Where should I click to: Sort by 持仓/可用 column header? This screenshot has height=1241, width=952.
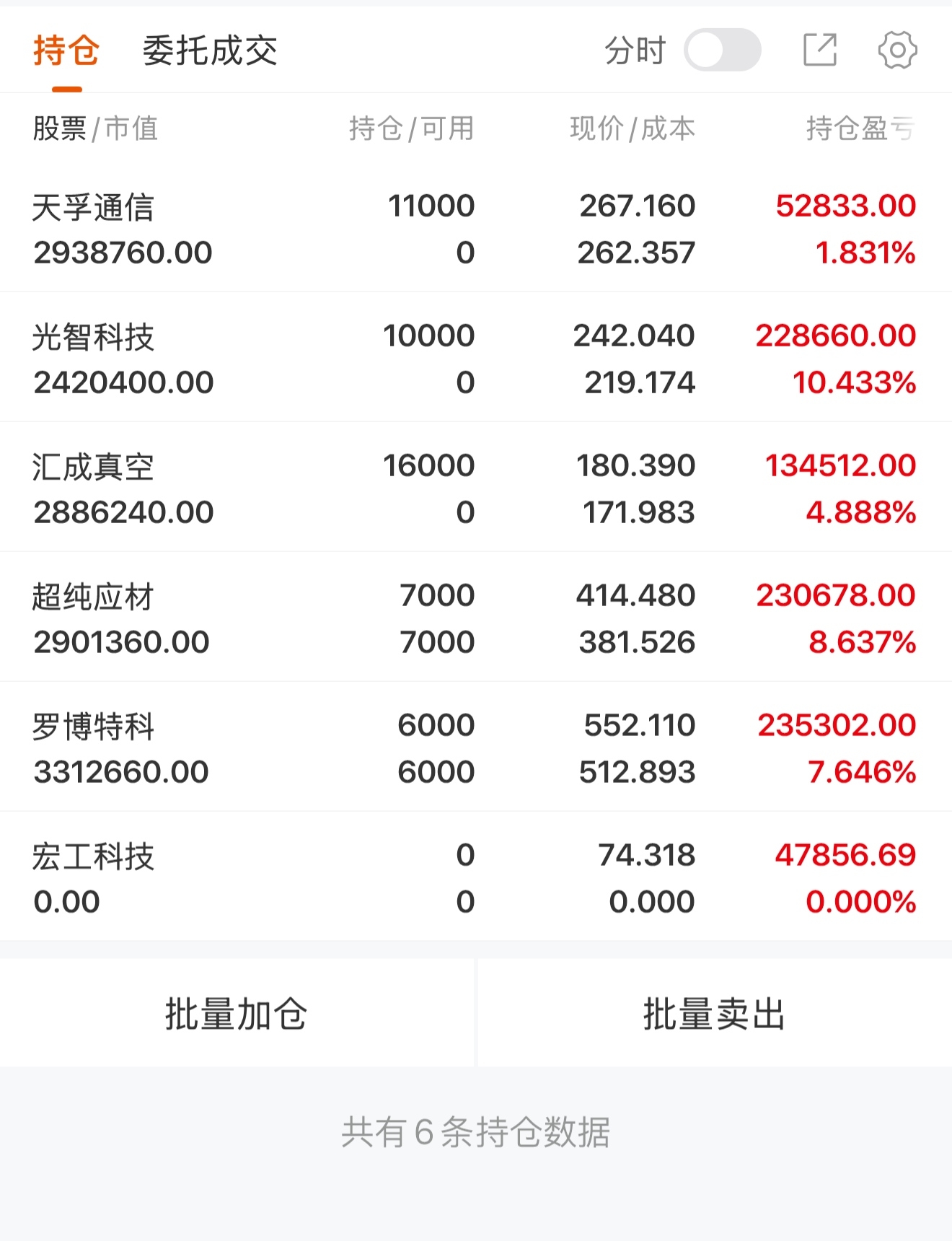click(411, 128)
